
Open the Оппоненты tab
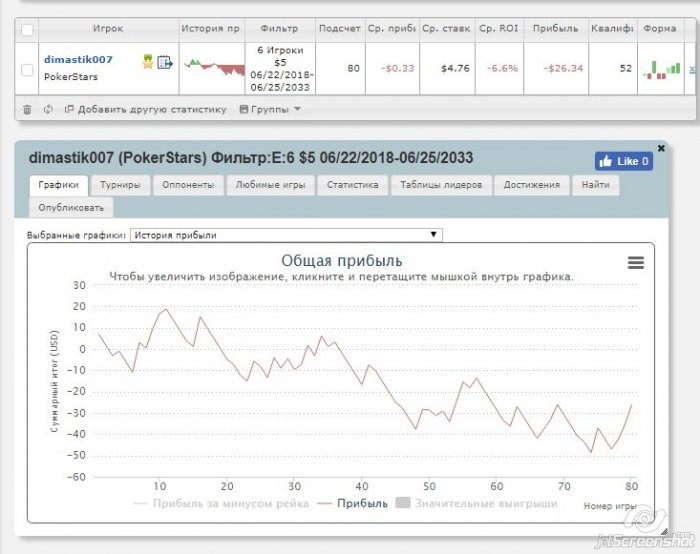click(x=188, y=185)
